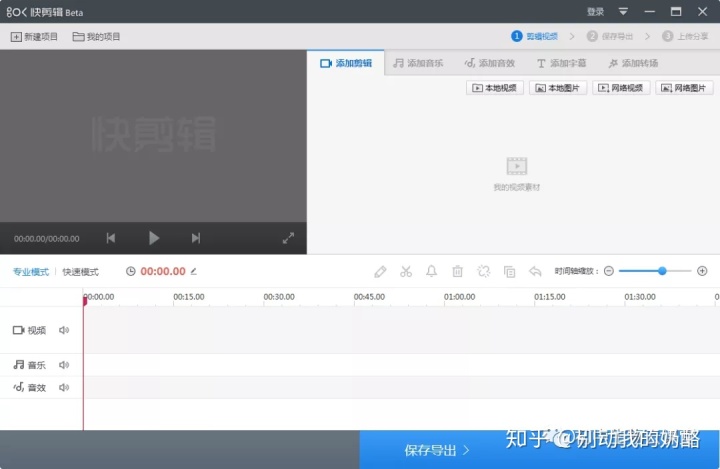This screenshot has height=469, width=720.
Task: Jump to next frame in preview
Action: (x=196, y=238)
